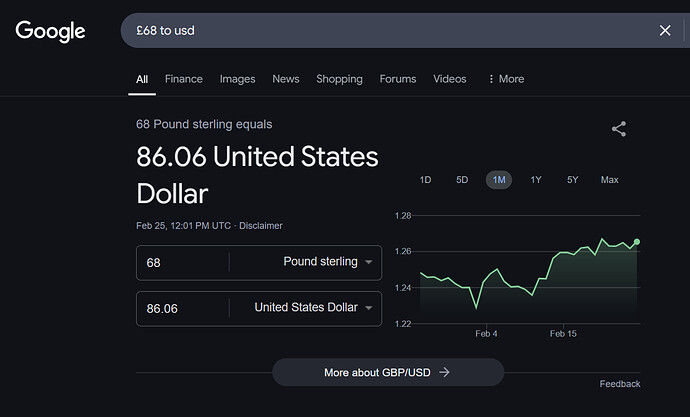This screenshot has width=690, height=417.
Task: Select the 1D chart range
Action: (x=425, y=180)
